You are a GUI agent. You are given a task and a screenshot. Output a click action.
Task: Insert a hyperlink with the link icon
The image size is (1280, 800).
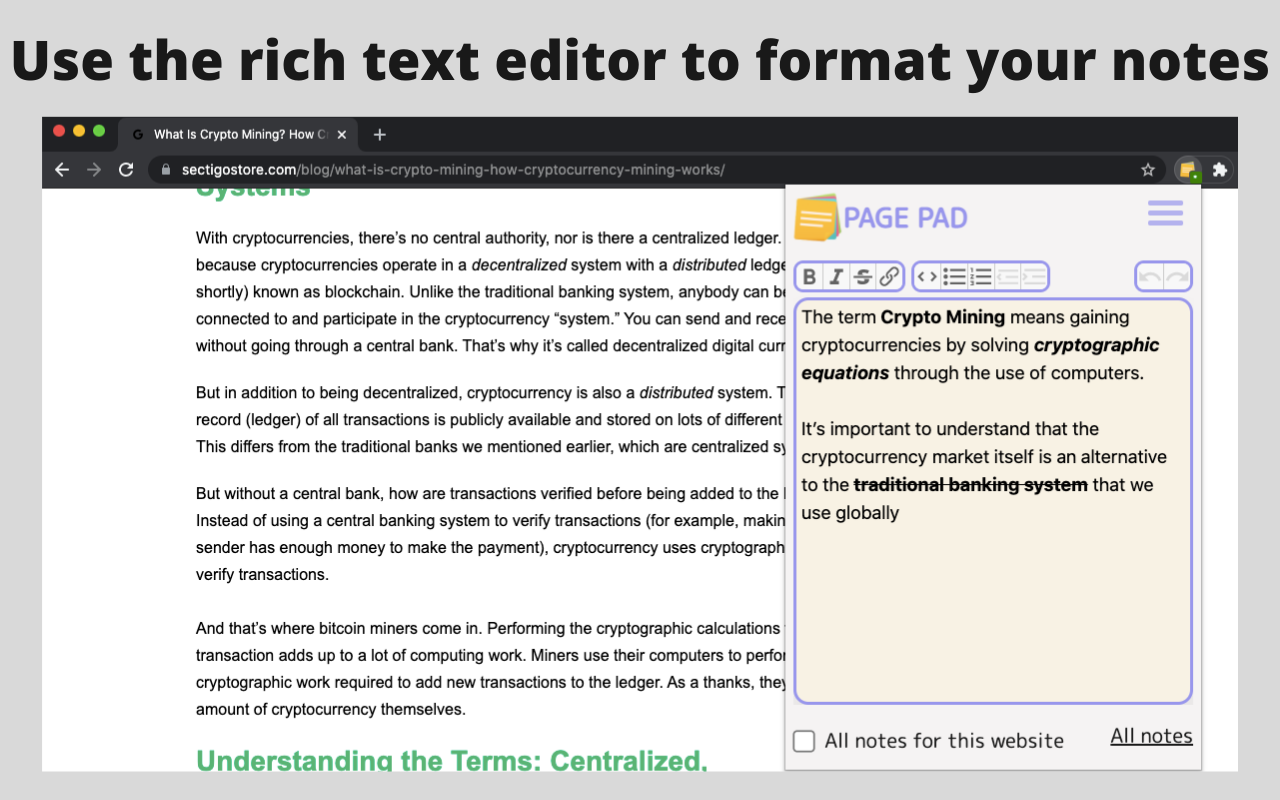pyautogui.click(x=888, y=277)
